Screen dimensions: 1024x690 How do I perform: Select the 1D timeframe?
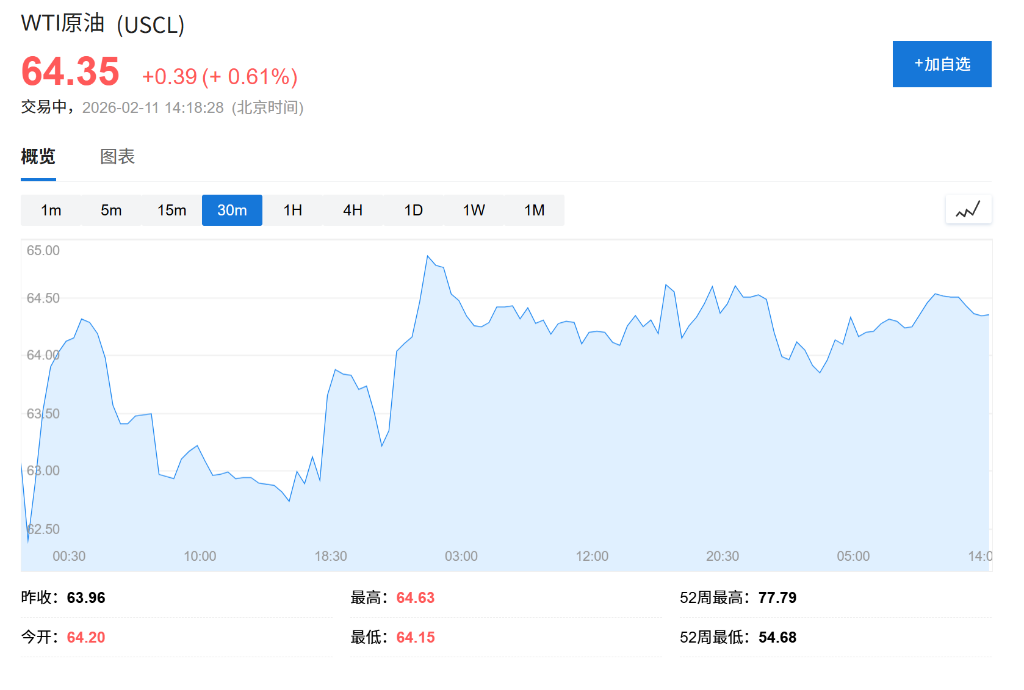pos(413,210)
